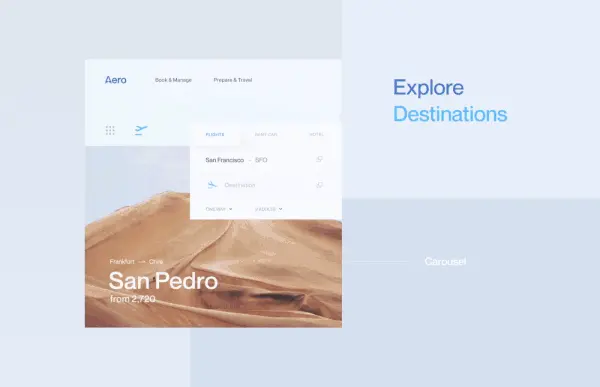
Task: Click the 'from 2,720' price text
Action: coord(133,299)
